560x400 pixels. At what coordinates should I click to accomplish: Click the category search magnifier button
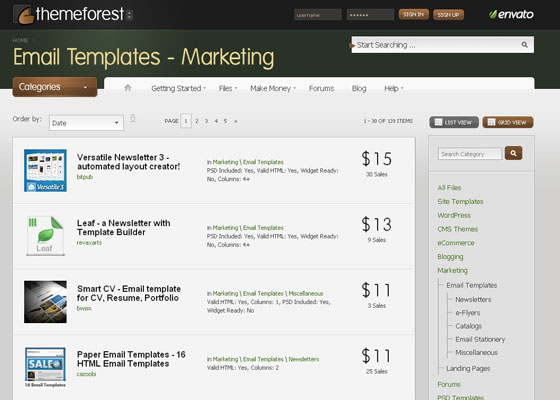[x=513, y=153]
